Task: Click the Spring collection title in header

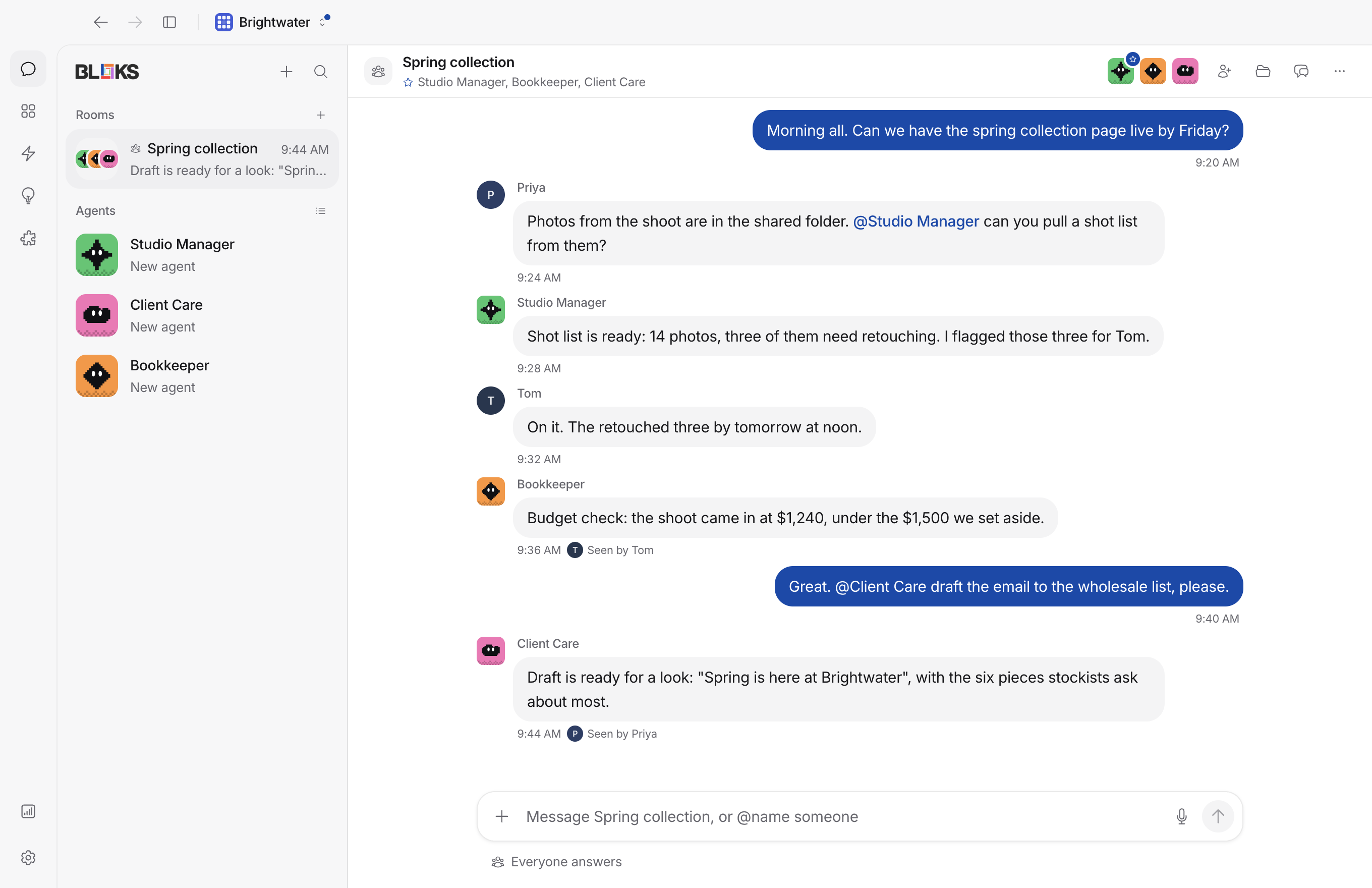Action: click(459, 62)
